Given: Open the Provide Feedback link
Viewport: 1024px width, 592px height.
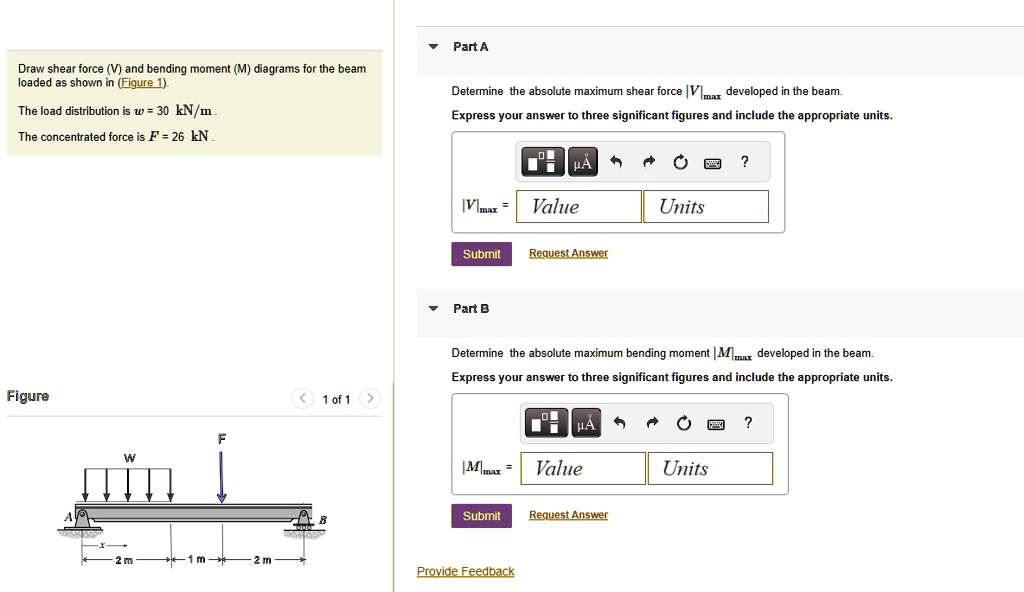Looking at the screenshot, I should (465, 570).
